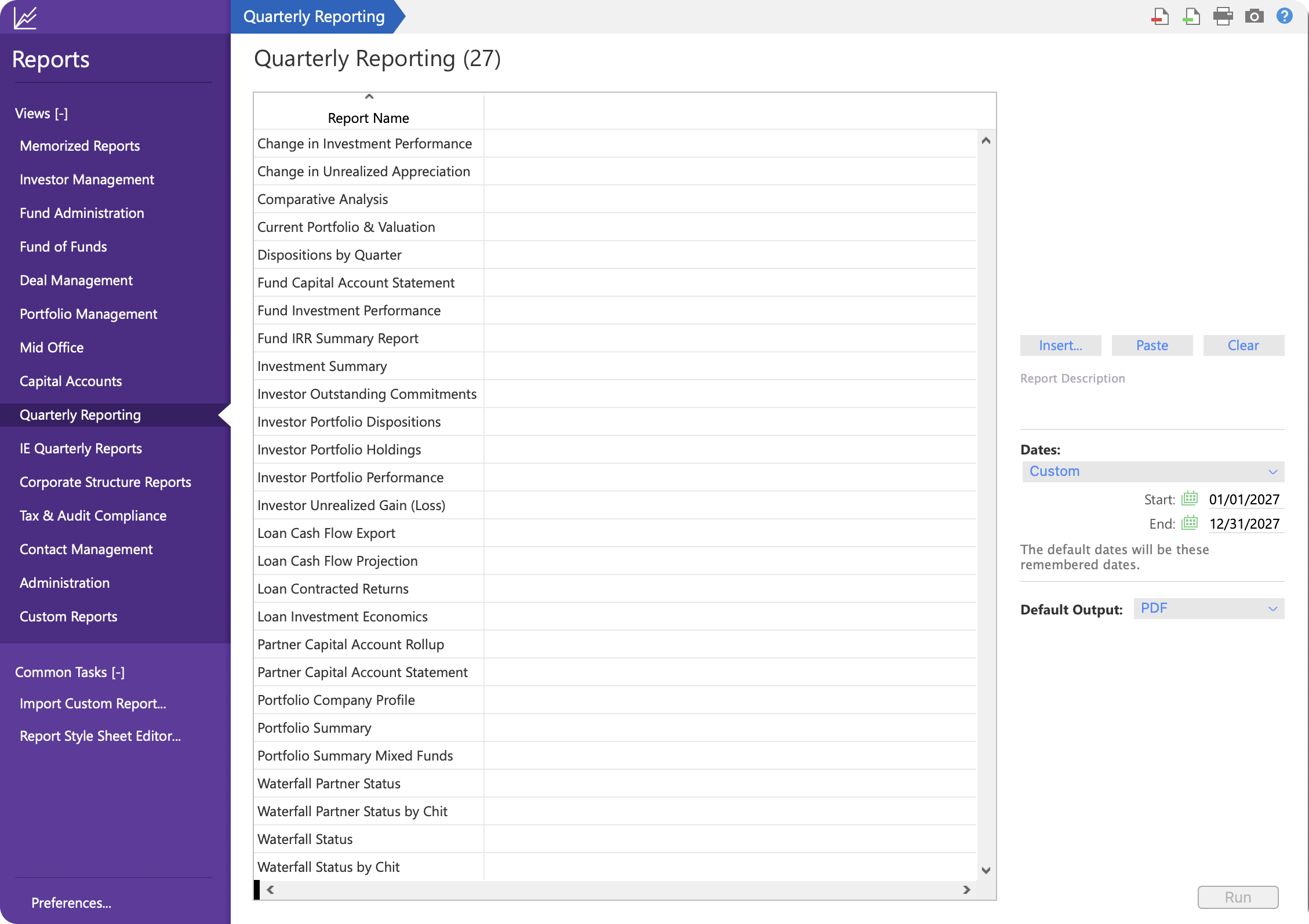
Task: Open the Dates Custom dropdown
Action: coord(1153,471)
